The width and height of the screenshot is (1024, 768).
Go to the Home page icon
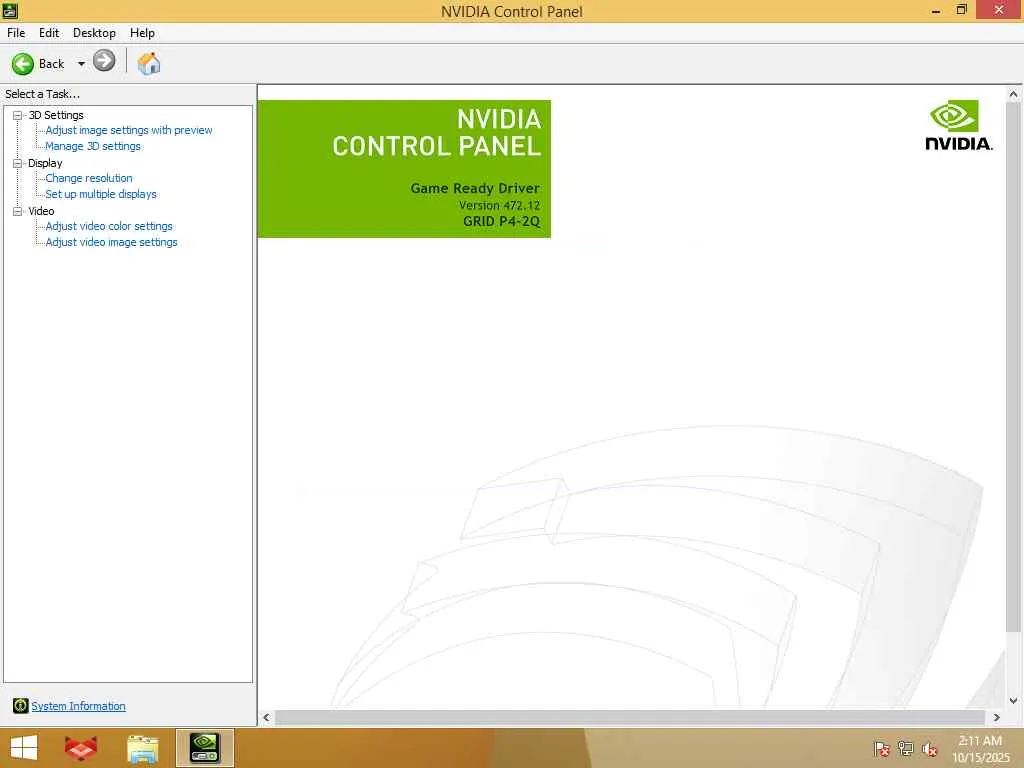coord(149,63)
